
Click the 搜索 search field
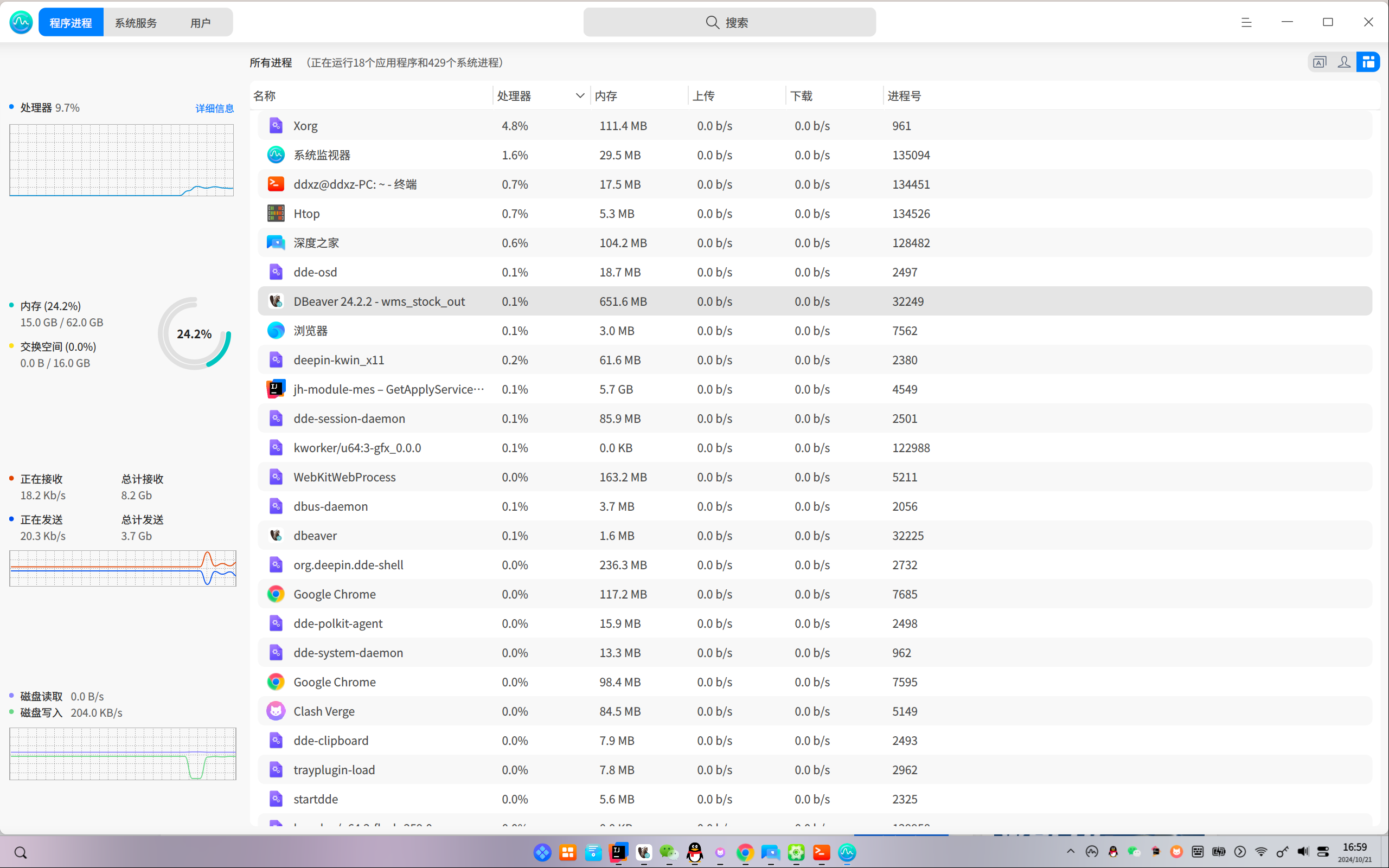pos(729,22)
